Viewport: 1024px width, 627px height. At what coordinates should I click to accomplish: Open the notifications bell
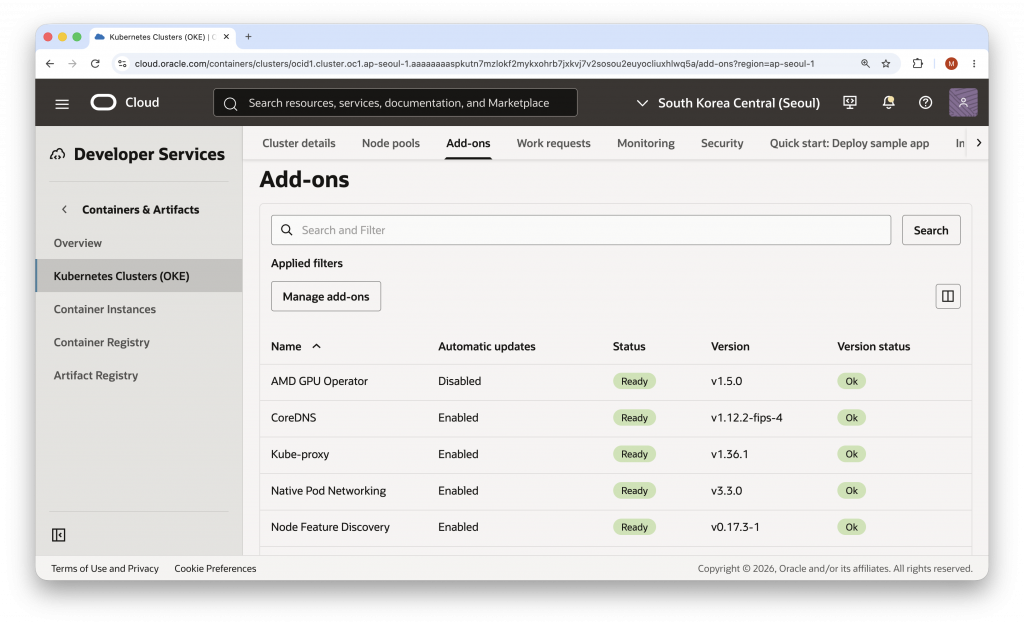coord(888,103)
